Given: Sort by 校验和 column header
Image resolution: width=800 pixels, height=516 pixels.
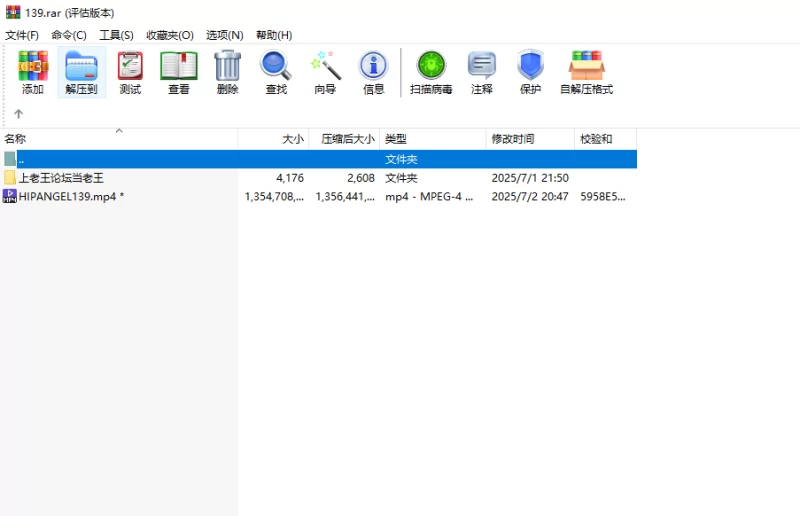Looking at the screenshot, I should click(x=606, y=139).
